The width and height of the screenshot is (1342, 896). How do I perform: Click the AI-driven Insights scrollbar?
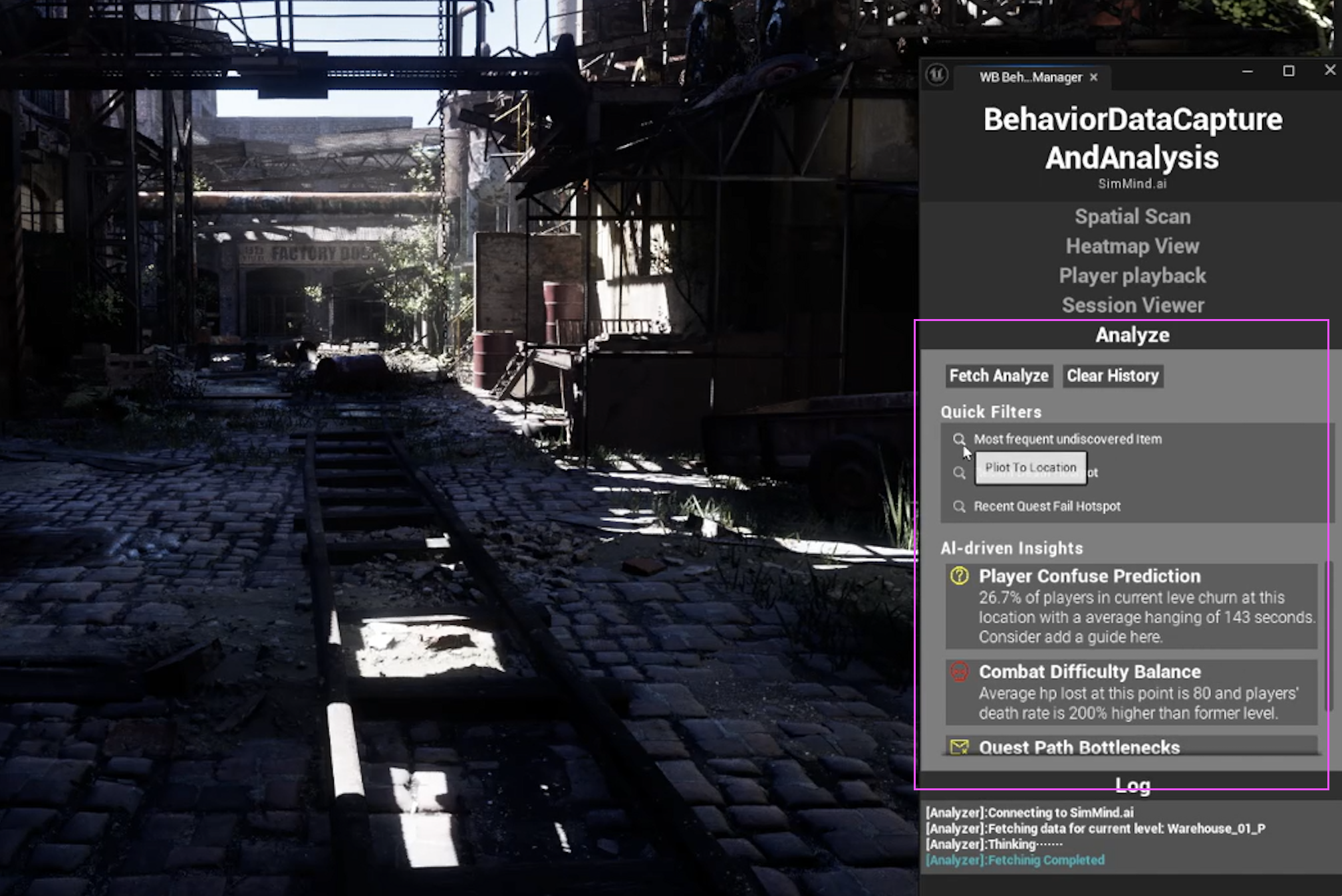[x=1329, y=637]
